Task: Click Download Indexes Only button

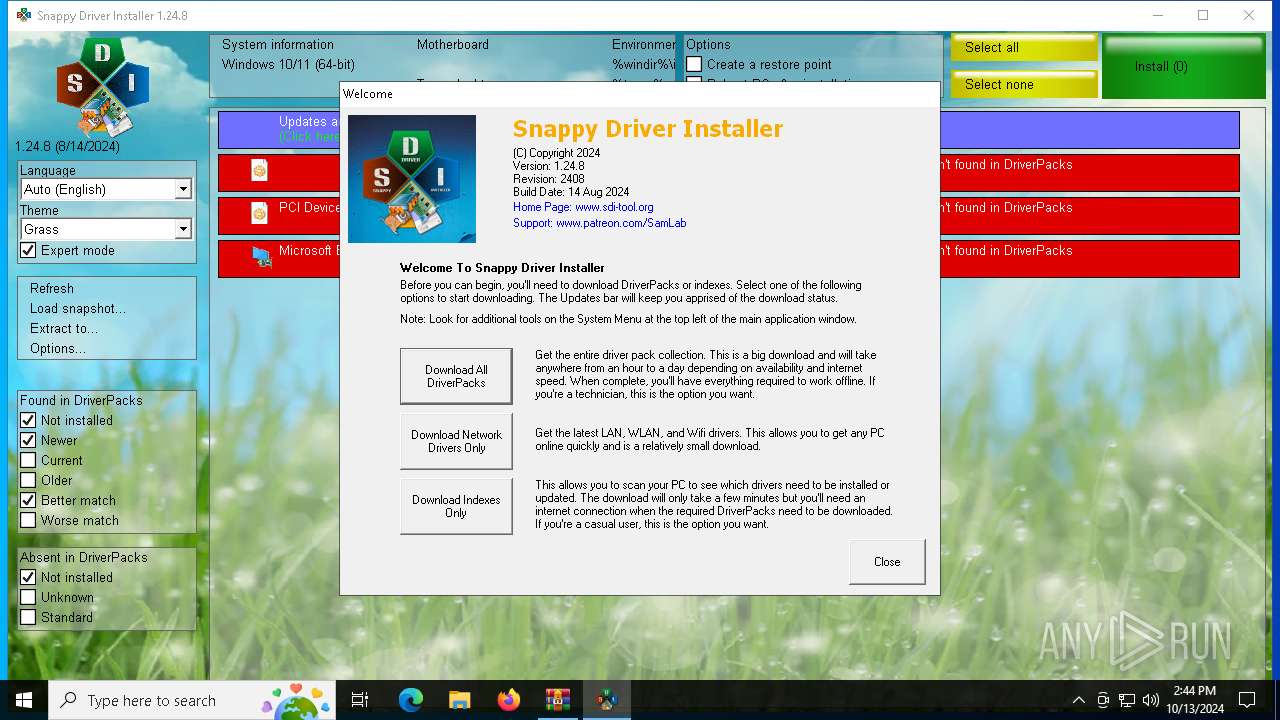Action: tap(456, 506)
